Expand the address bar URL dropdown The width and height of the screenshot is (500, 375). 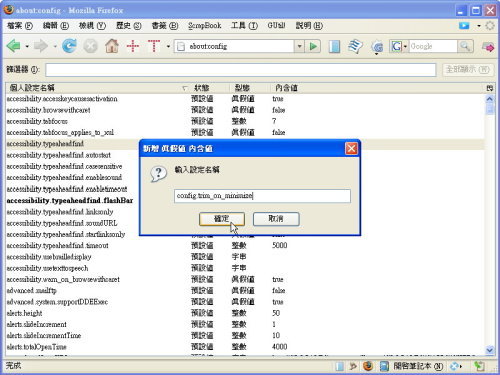(x=299, y=46)
